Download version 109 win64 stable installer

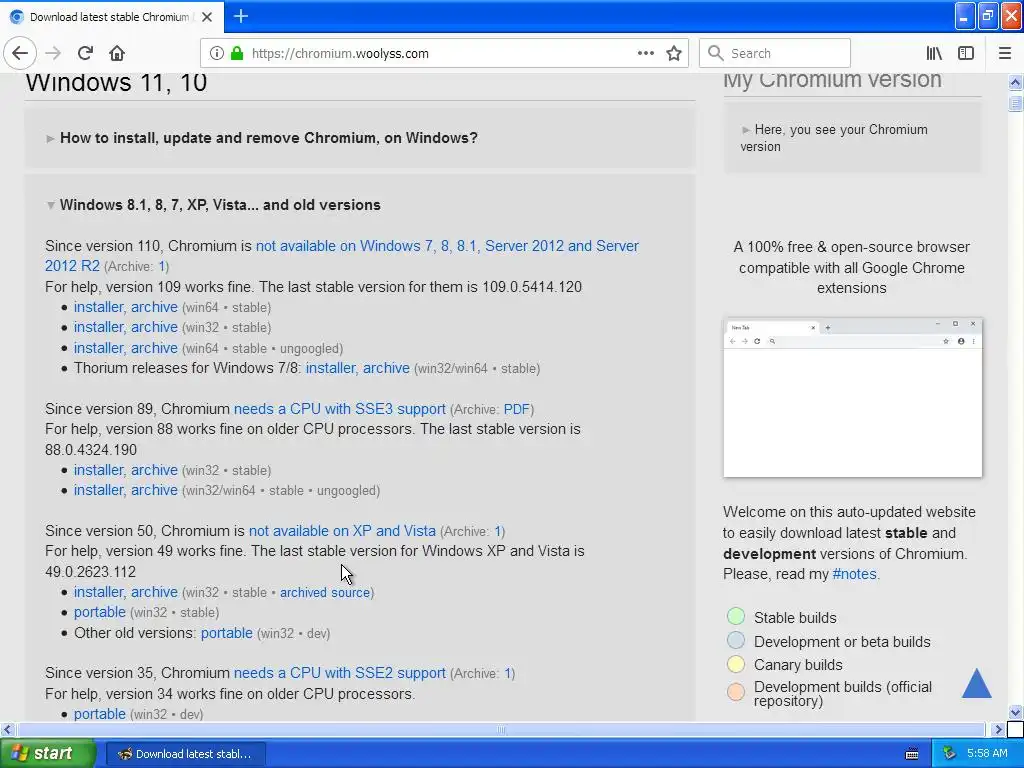coord(98,307)
